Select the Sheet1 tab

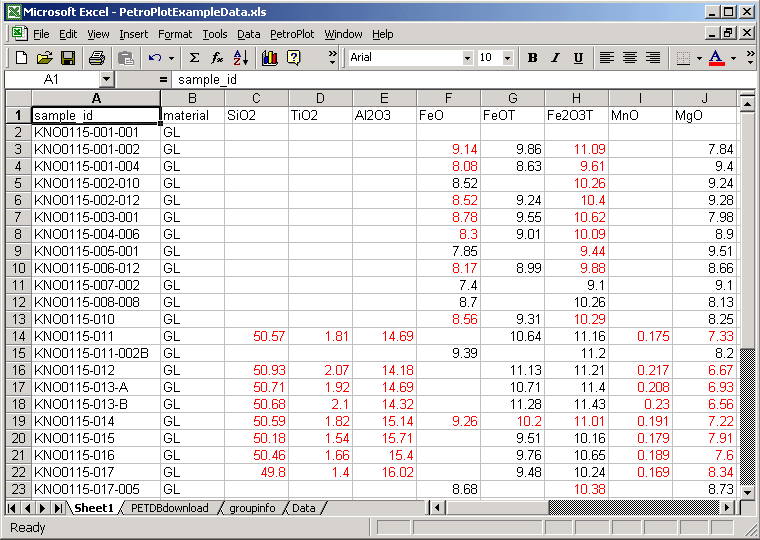[94, 508]
